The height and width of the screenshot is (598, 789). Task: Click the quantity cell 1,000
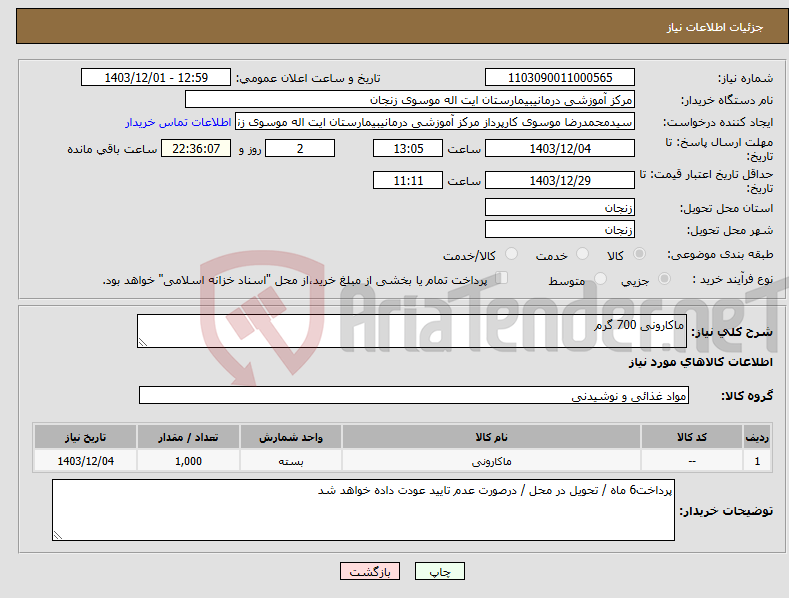(x=188, y=461)
